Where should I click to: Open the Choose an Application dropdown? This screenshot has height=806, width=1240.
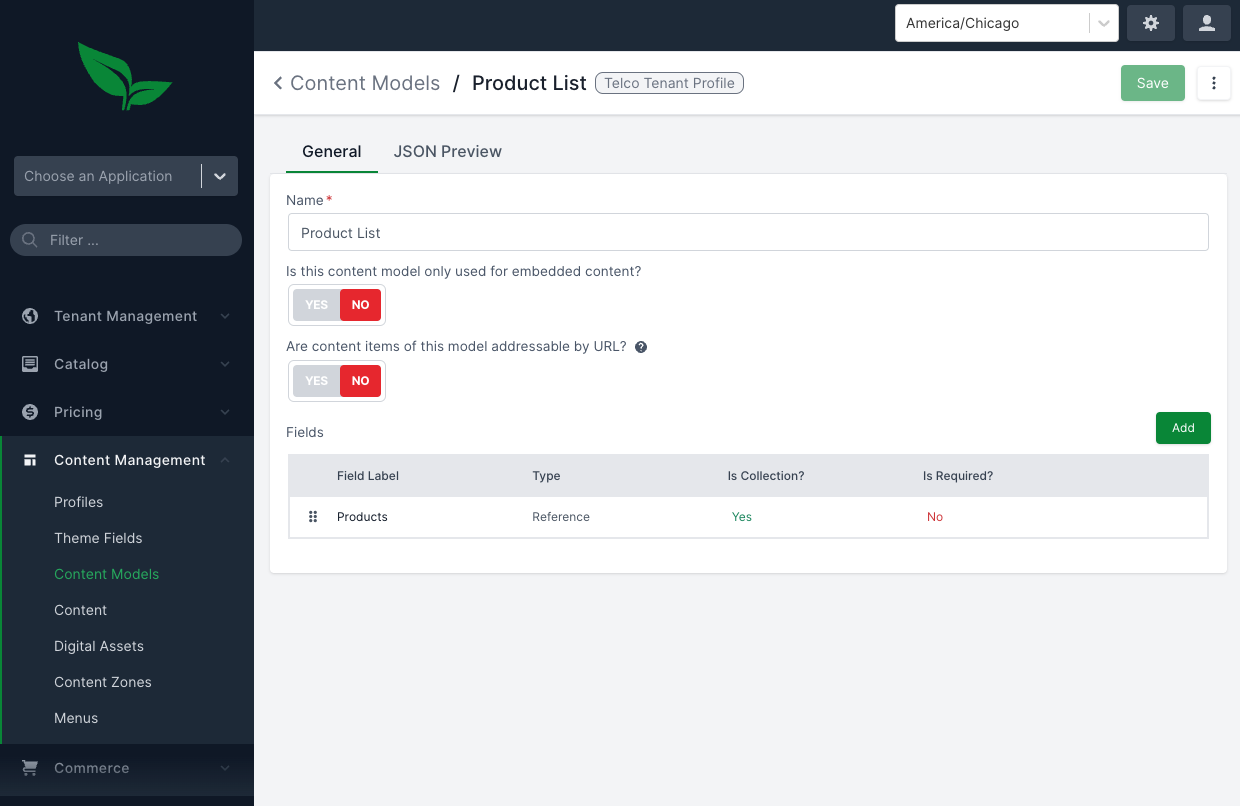click(126, 176)
